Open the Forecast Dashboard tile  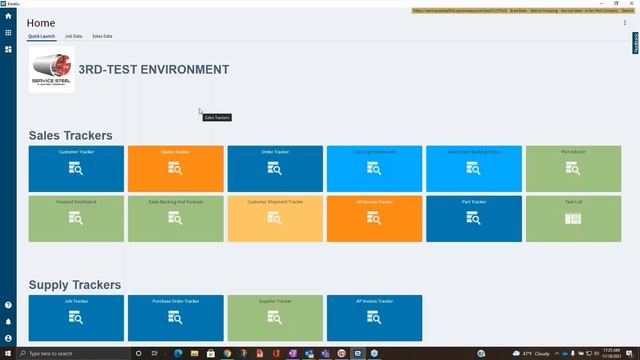coord(76,219)
